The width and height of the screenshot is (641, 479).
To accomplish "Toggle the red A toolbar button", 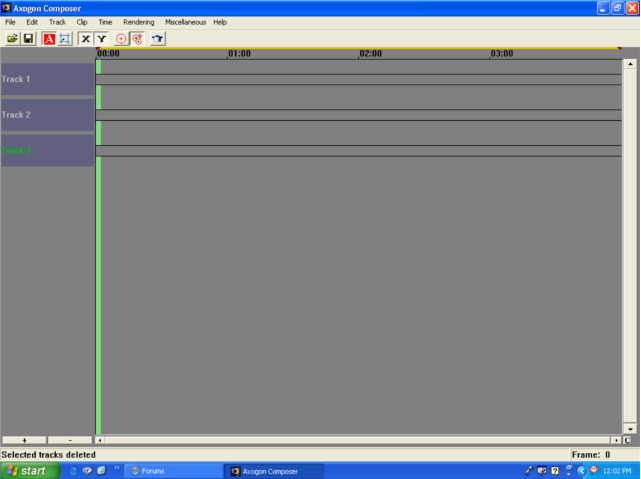I will click(49, 39).
